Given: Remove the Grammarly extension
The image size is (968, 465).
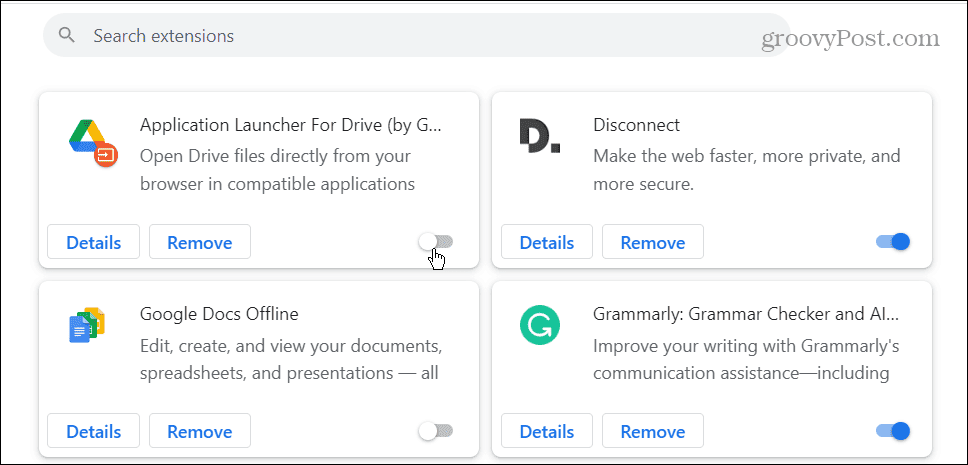Looking at the screenshot, I should point(653,431).
